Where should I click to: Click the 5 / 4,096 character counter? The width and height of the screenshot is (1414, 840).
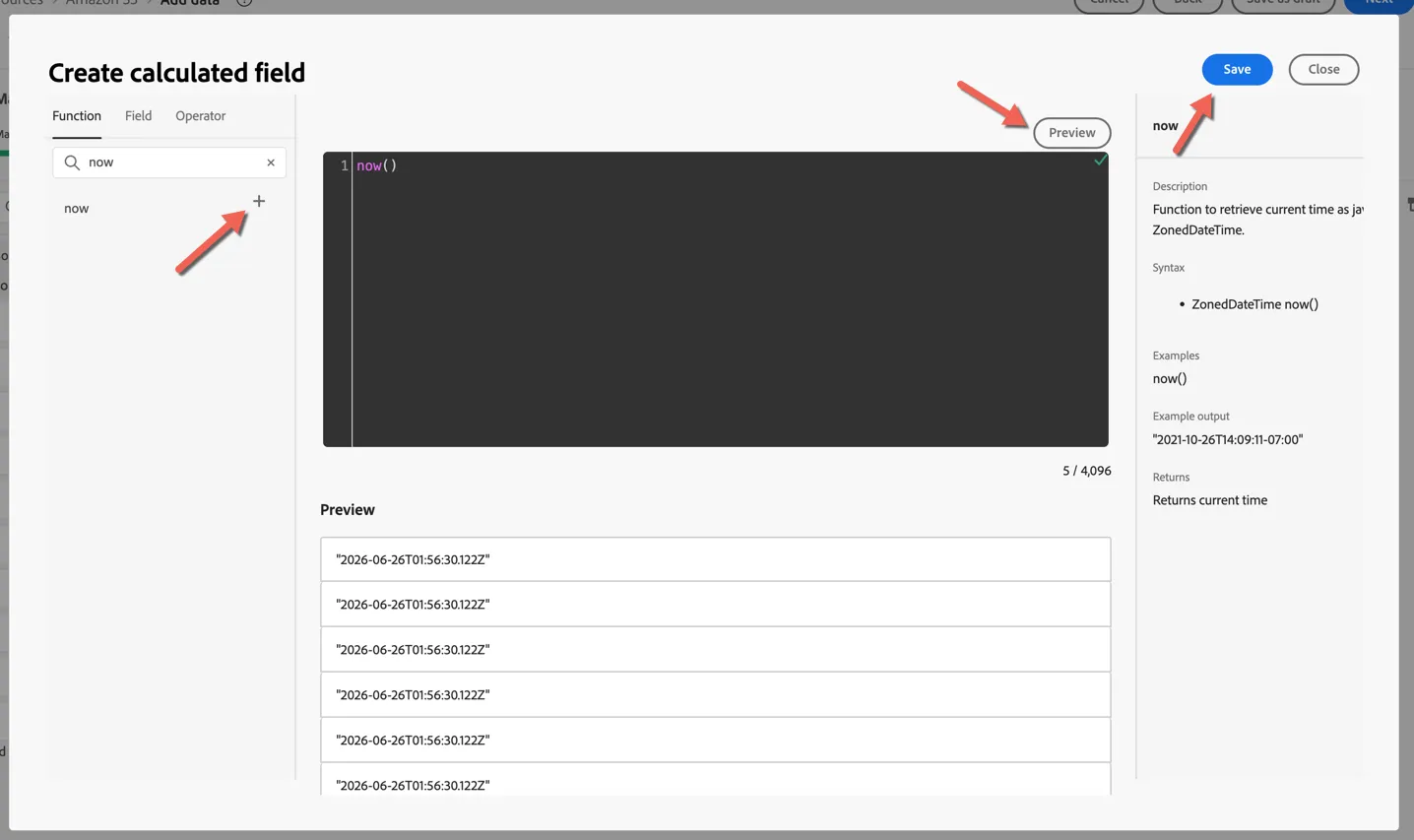pos(1086,471)
